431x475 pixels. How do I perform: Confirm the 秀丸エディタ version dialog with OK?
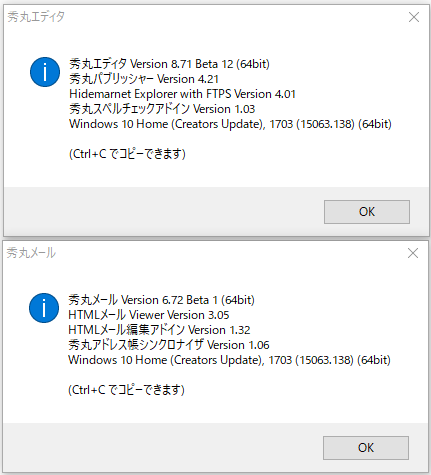coord(367,212)
